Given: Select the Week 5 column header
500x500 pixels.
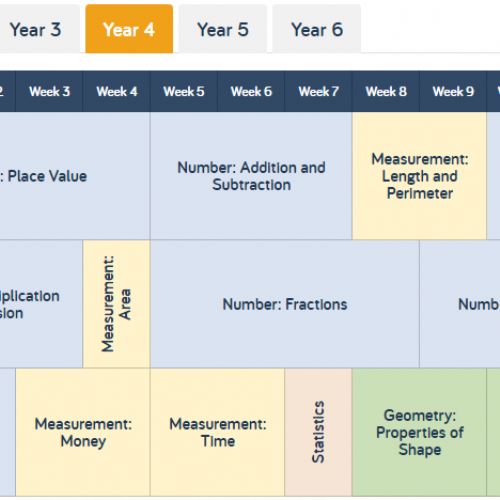Looking at the screenshot, I should (x=184, y=91).
